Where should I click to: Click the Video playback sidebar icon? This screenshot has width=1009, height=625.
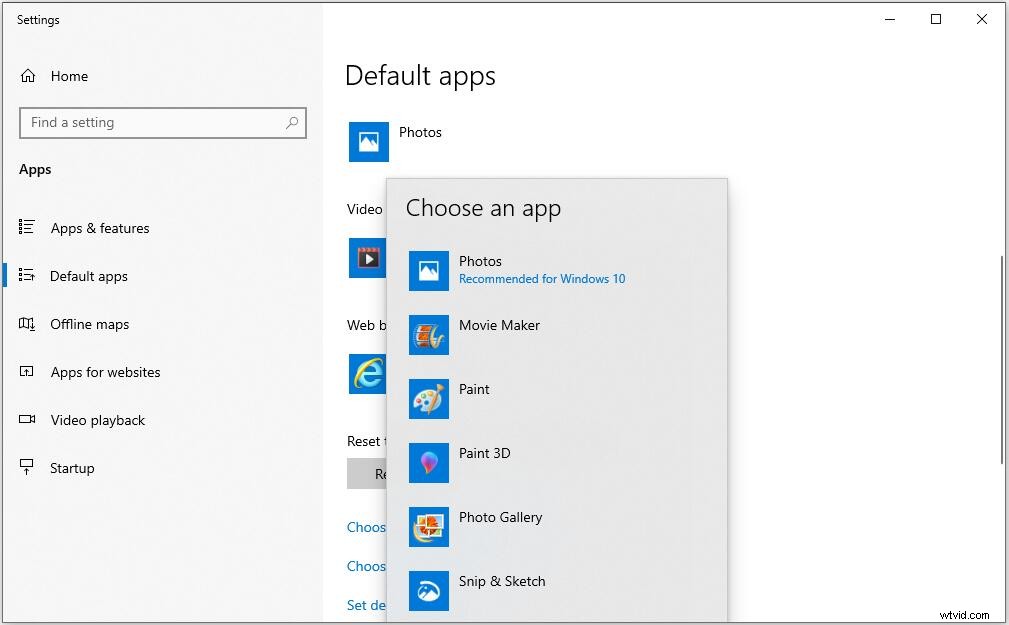point(29,420)
